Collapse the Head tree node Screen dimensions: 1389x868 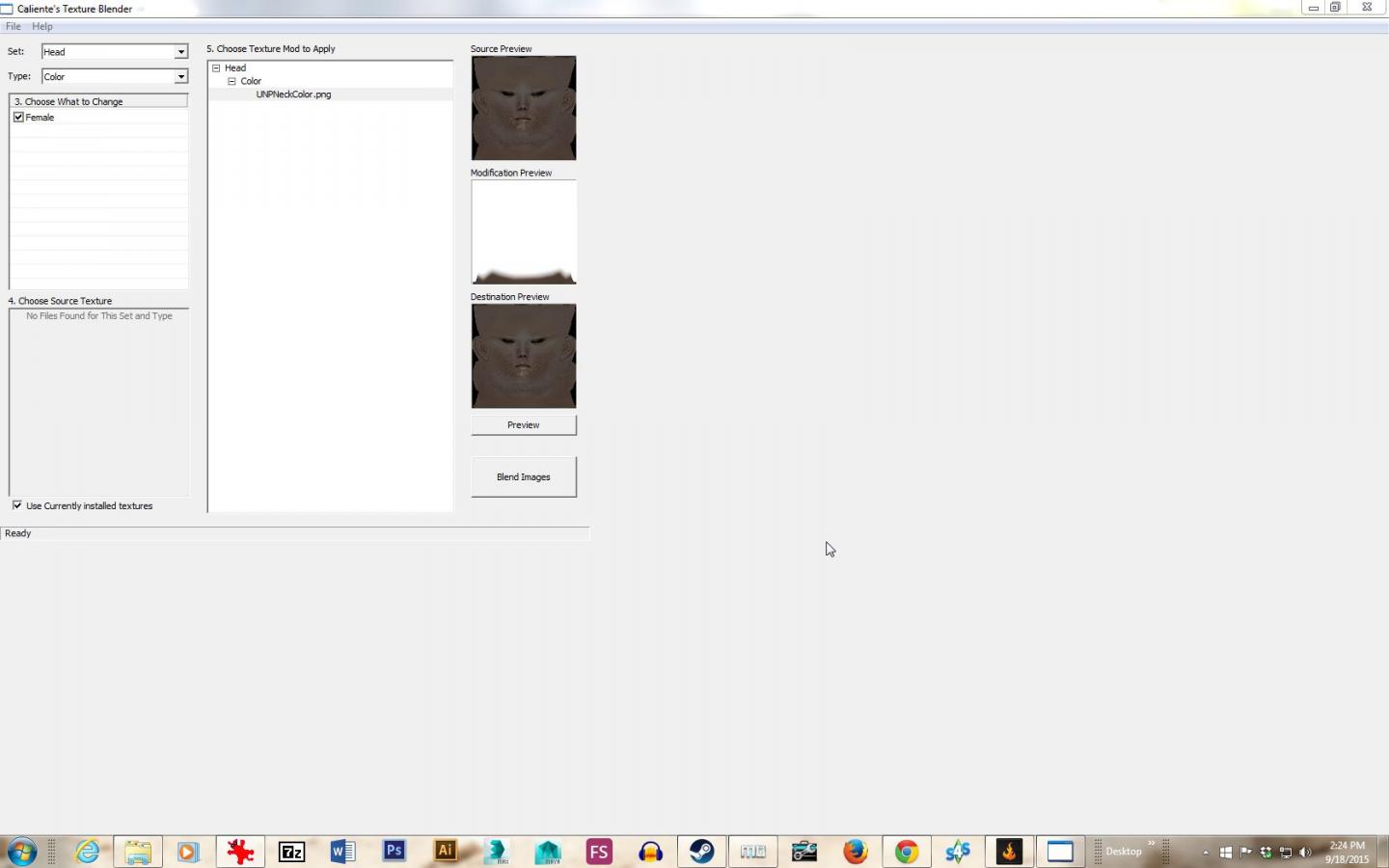[216, 68]
